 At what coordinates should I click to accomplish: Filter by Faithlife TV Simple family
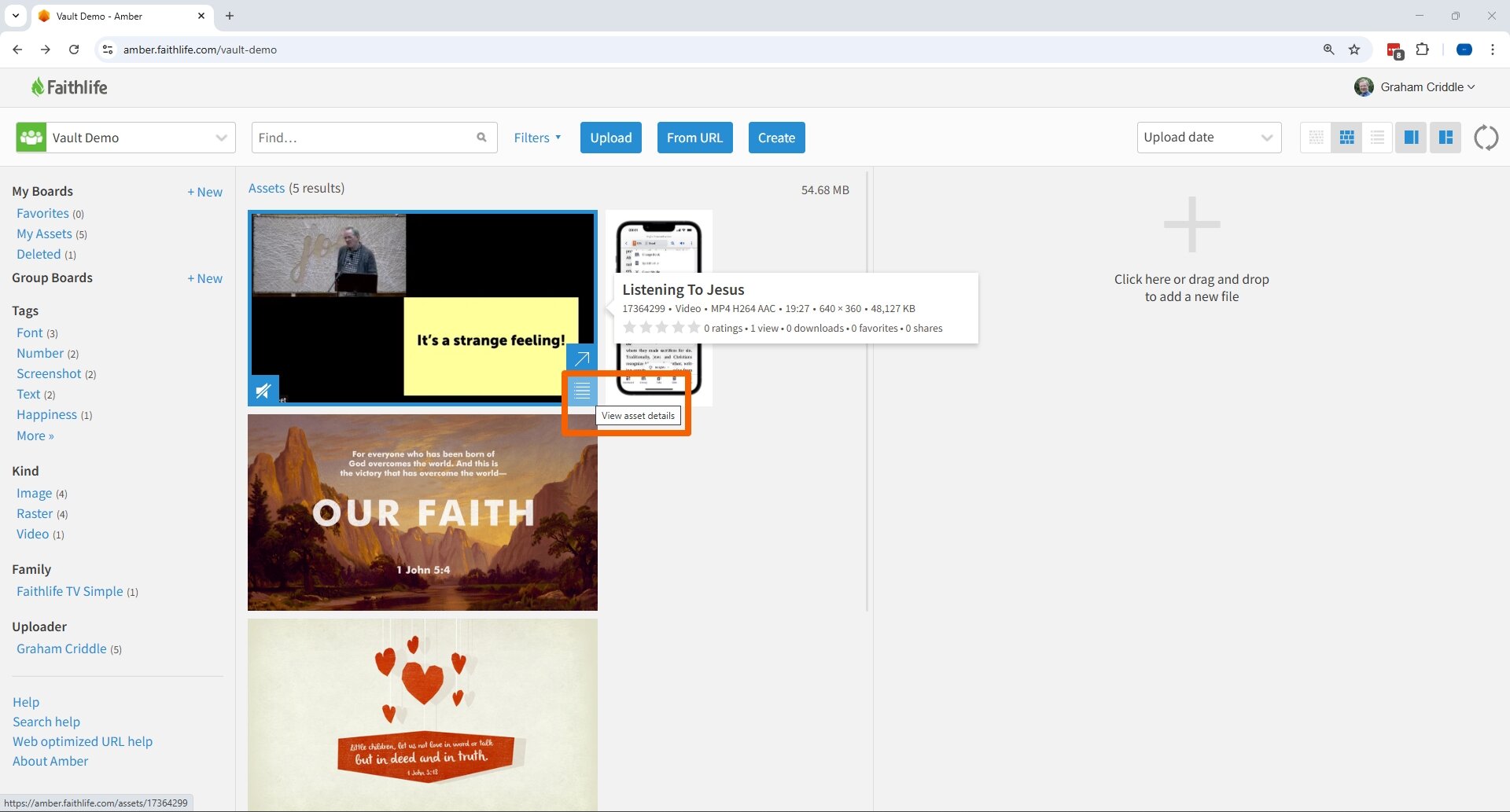click(x=70, y=591)
